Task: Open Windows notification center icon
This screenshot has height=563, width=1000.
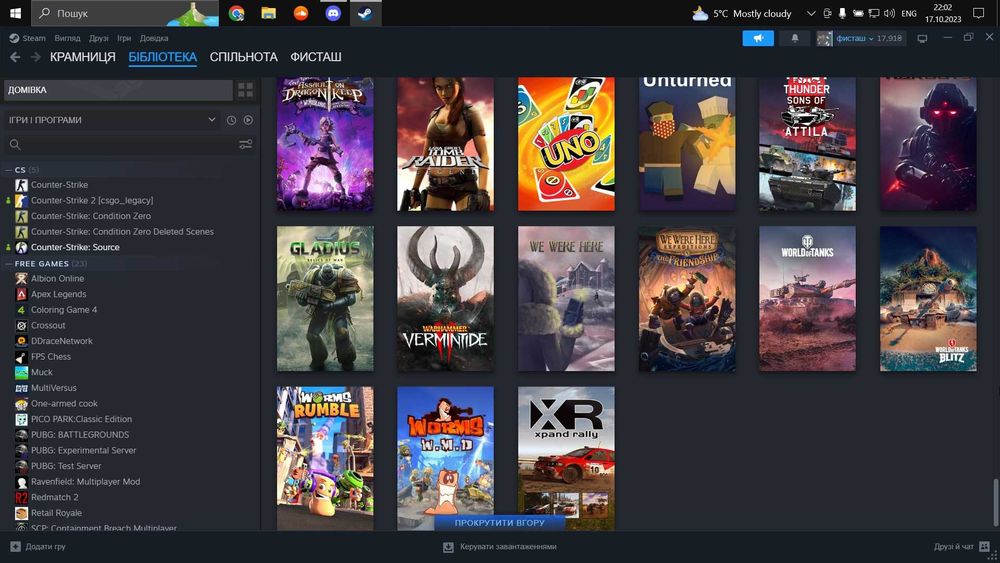Action: (978, 13)
